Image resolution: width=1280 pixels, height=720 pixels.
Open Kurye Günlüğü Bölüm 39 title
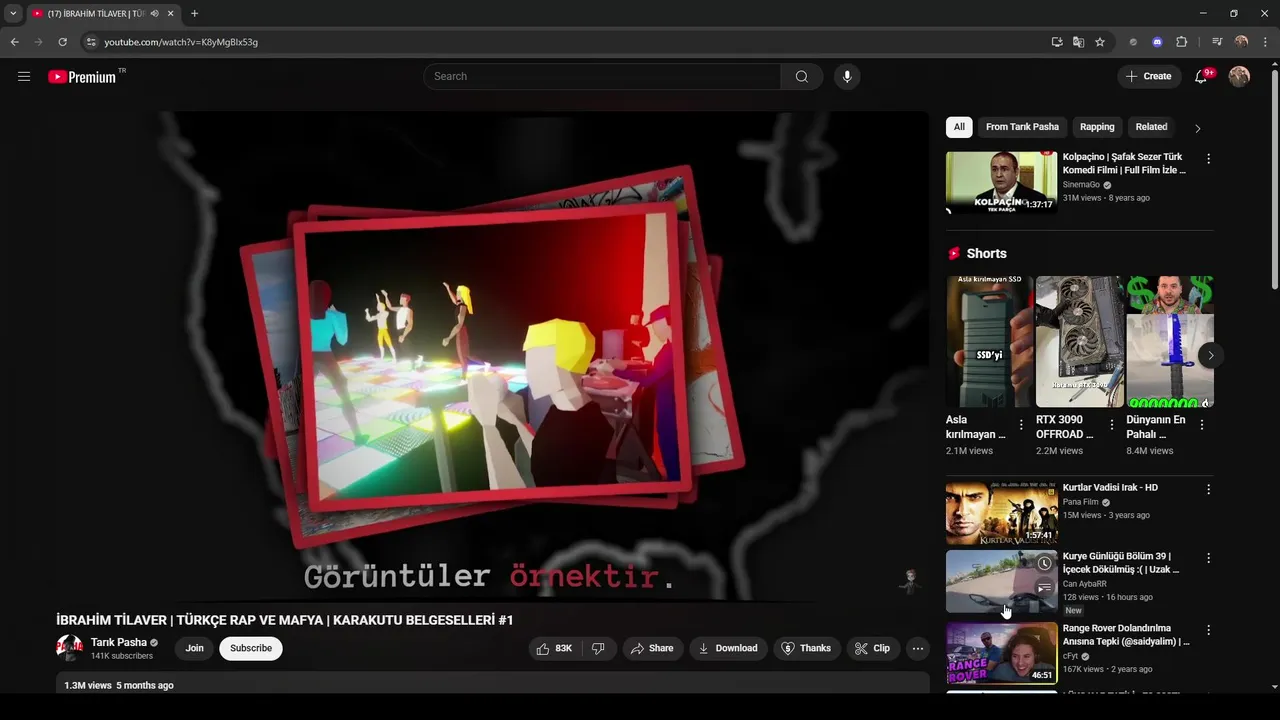pyautogui.click(x=1122, y=563)
